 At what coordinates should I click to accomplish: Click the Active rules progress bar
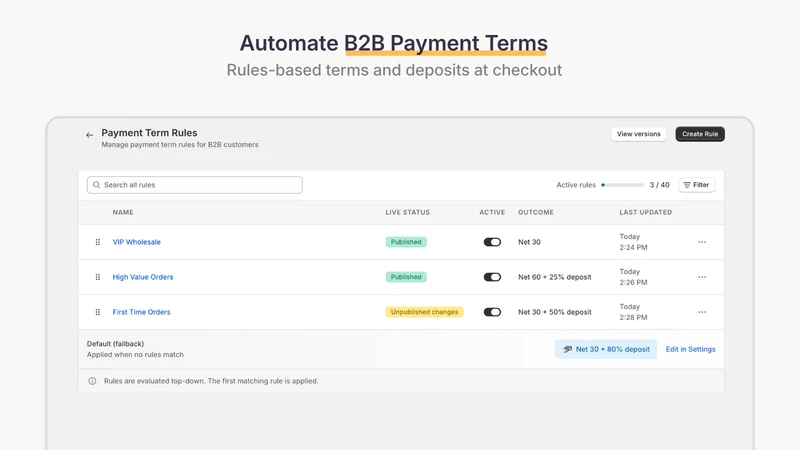[622, 185]
